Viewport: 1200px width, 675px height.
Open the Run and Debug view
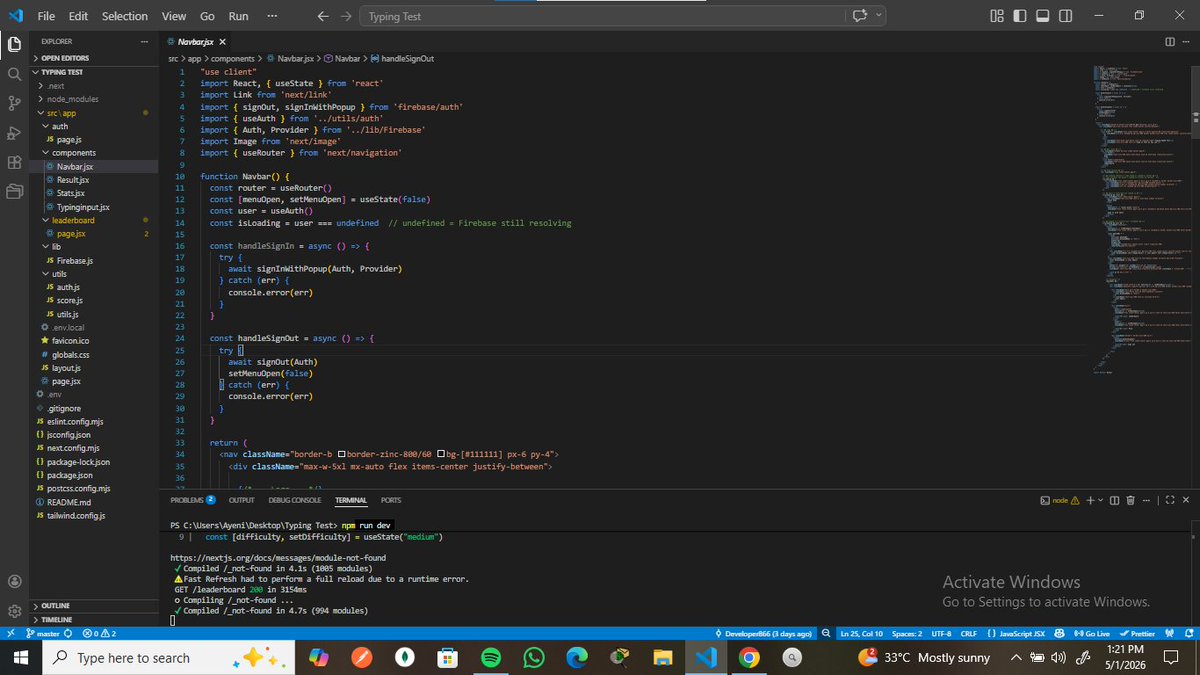(14, 133)
